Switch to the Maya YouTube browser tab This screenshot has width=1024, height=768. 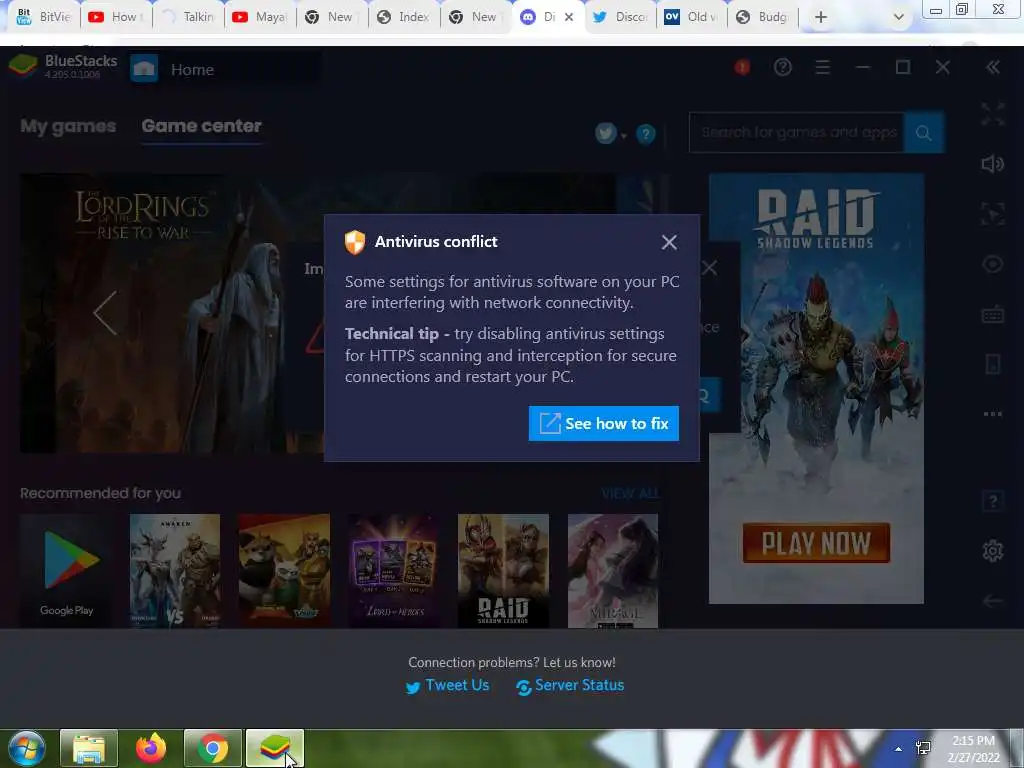coord(260,17)
